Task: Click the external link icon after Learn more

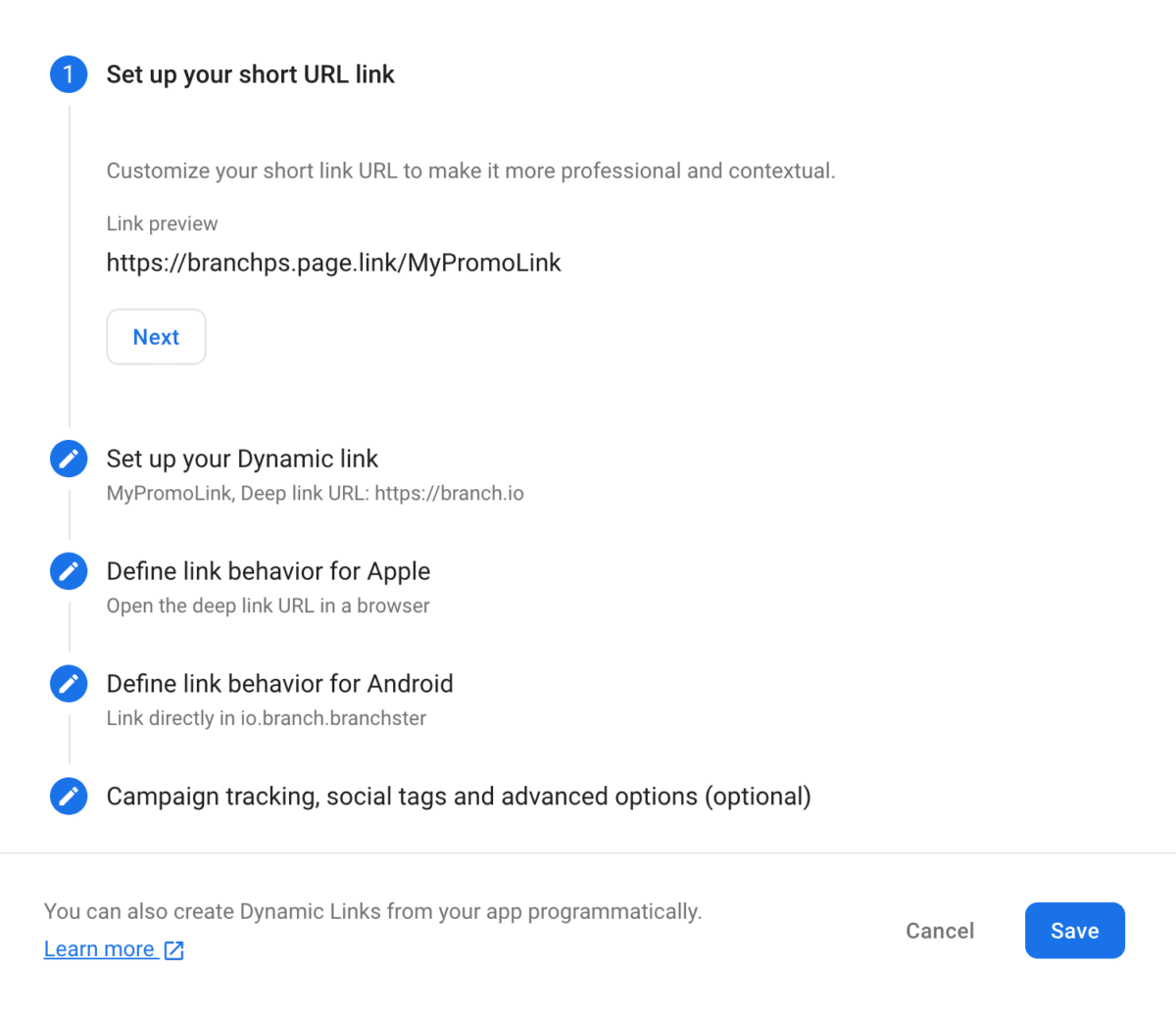Action: pos(173,948)
